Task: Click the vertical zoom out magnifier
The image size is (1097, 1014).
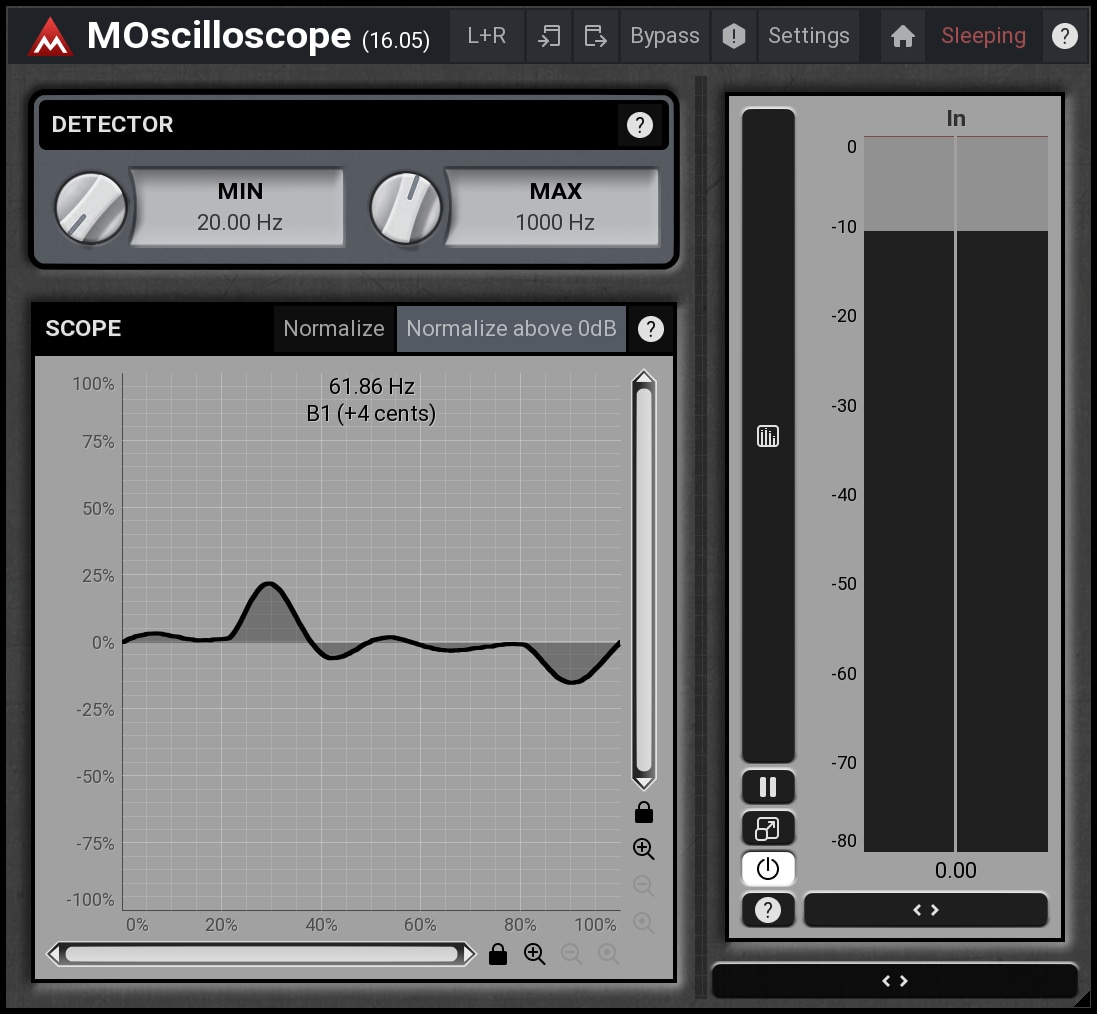Action: click(644, 886)
